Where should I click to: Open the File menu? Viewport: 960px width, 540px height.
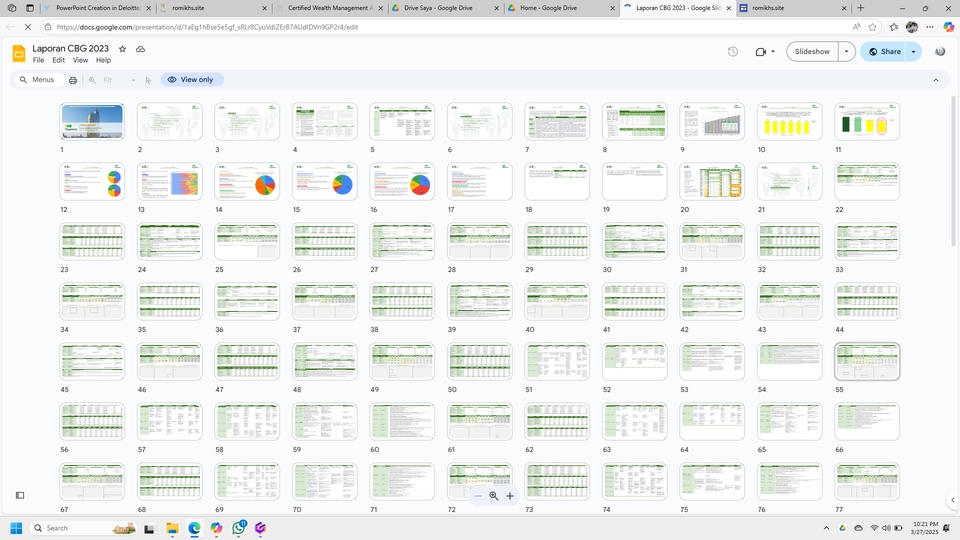click(x=38, y=60)
